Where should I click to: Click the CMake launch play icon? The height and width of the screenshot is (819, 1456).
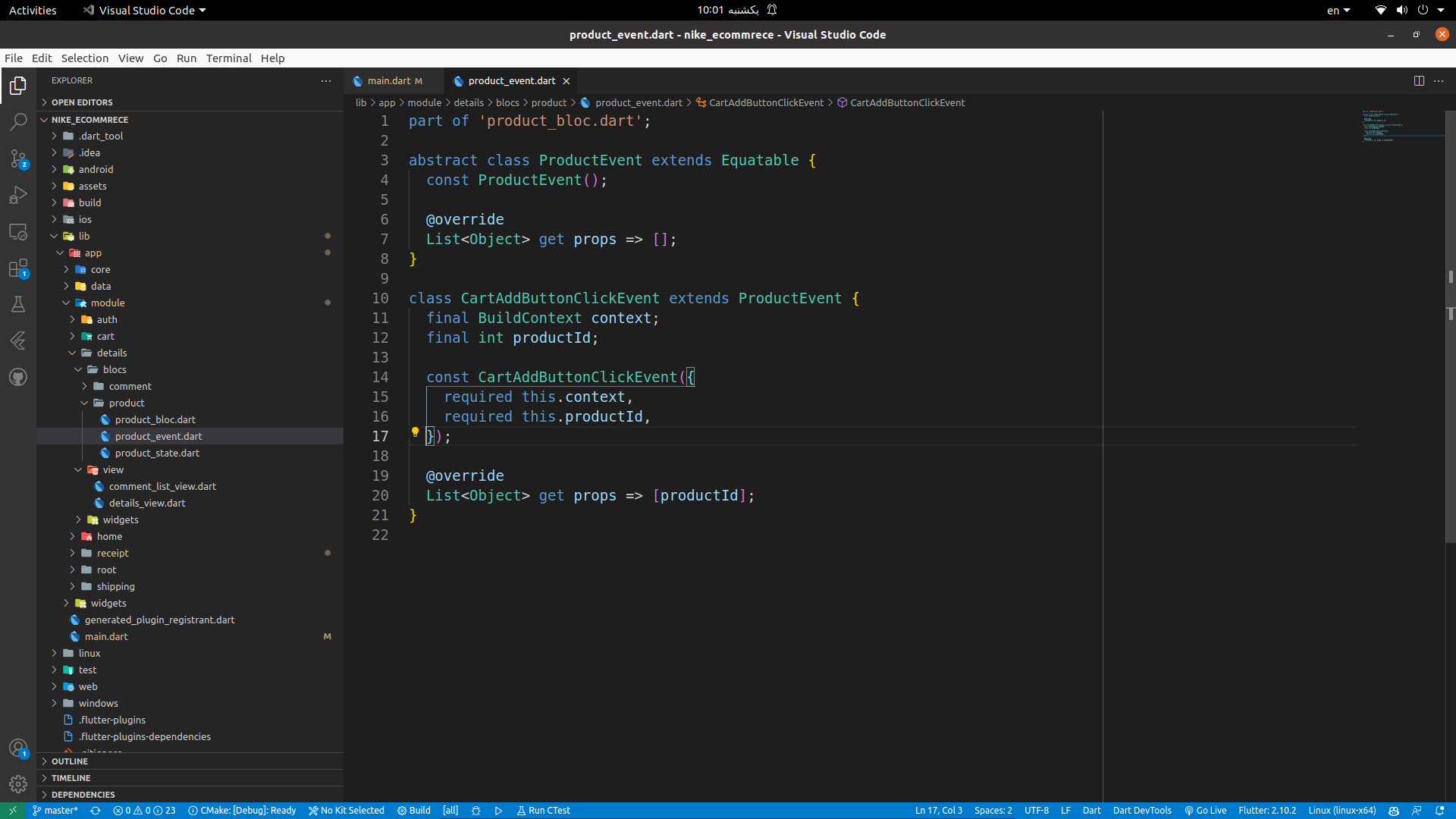click(498, 811)
